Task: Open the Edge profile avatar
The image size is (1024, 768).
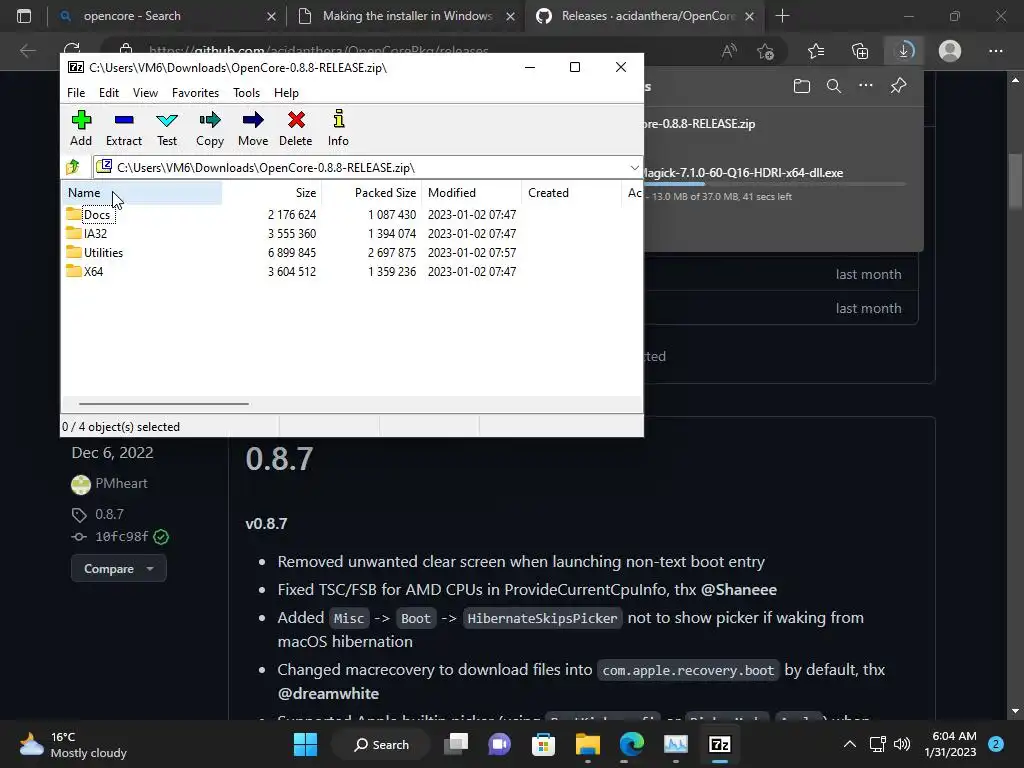Action: (x=950, y=50)
